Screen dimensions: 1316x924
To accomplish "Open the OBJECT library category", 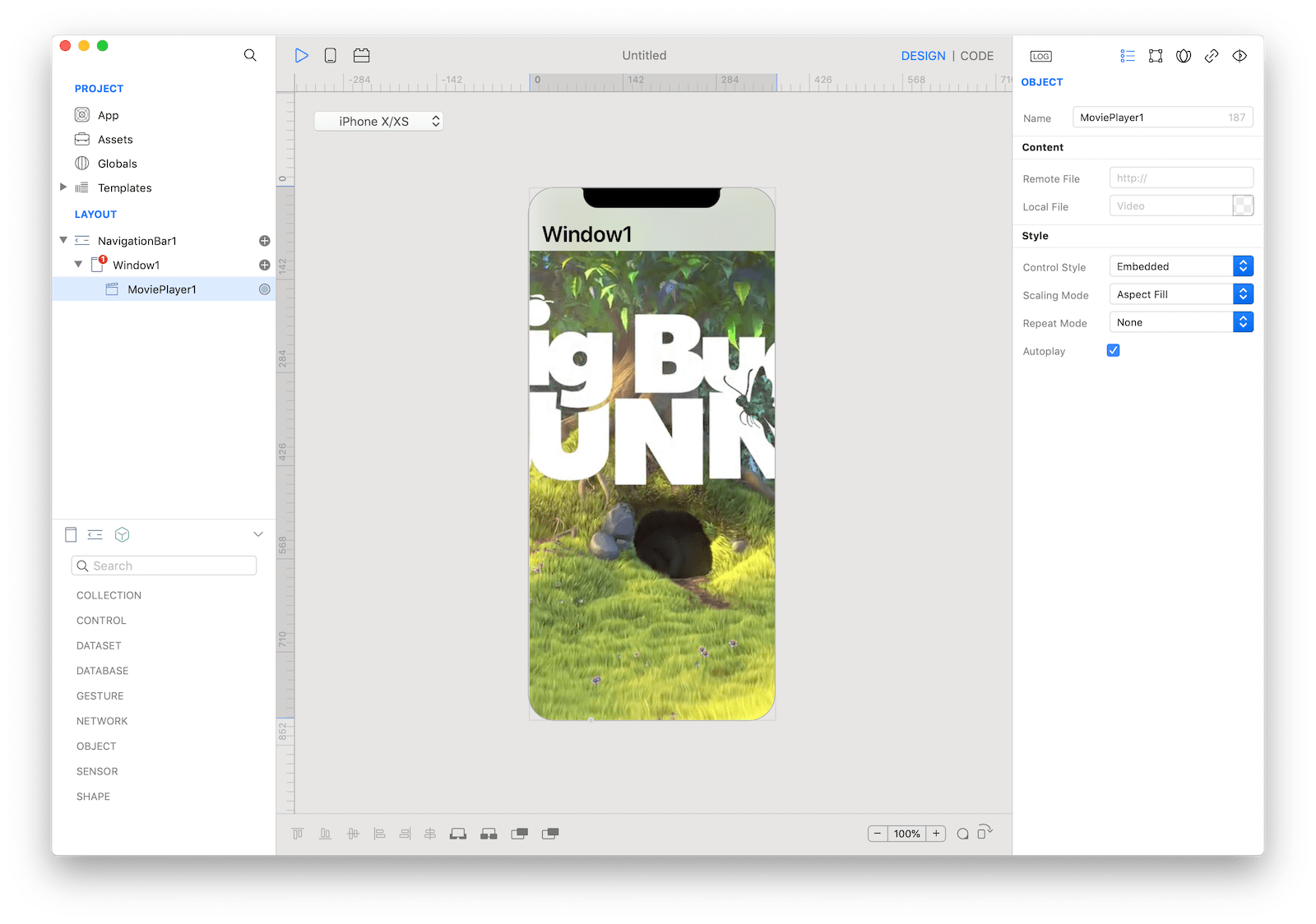I will (96, 746).
